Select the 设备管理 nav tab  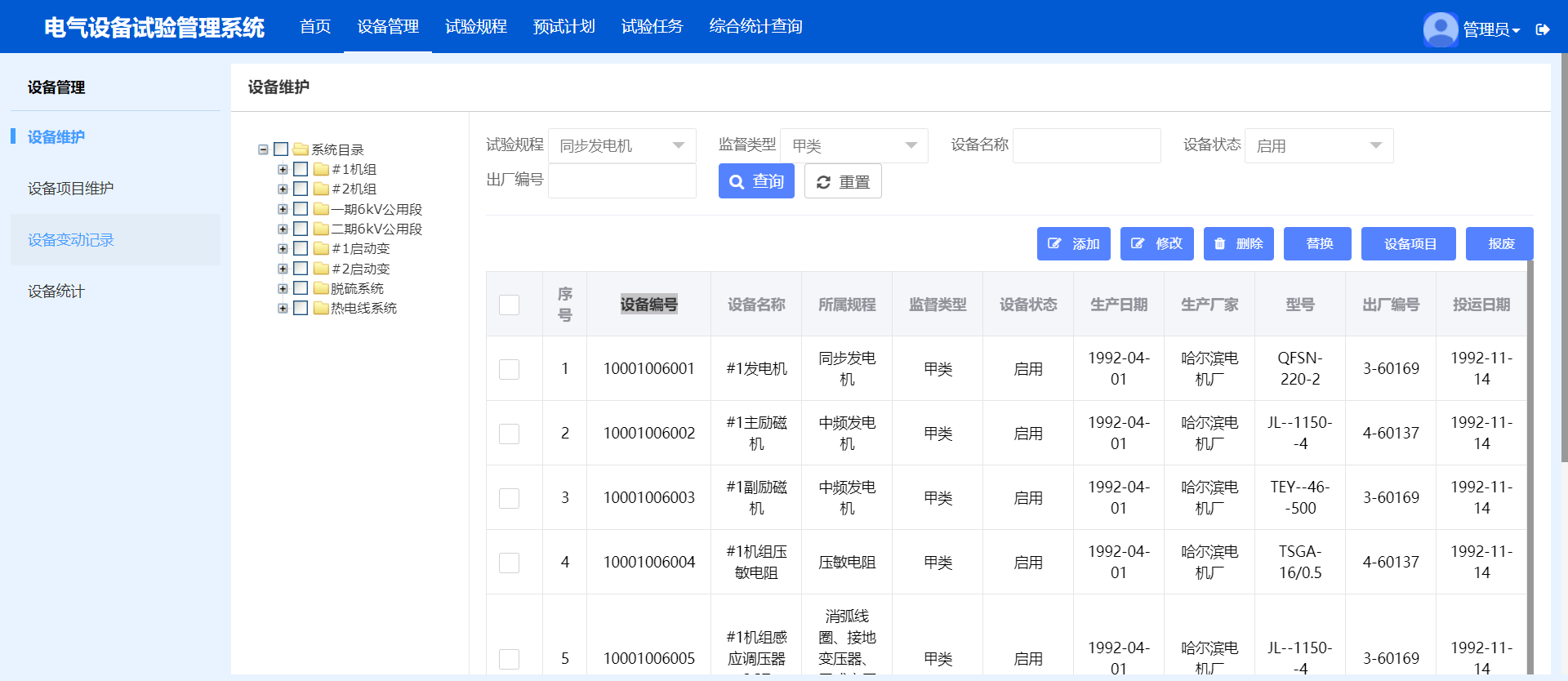(388, 26)
